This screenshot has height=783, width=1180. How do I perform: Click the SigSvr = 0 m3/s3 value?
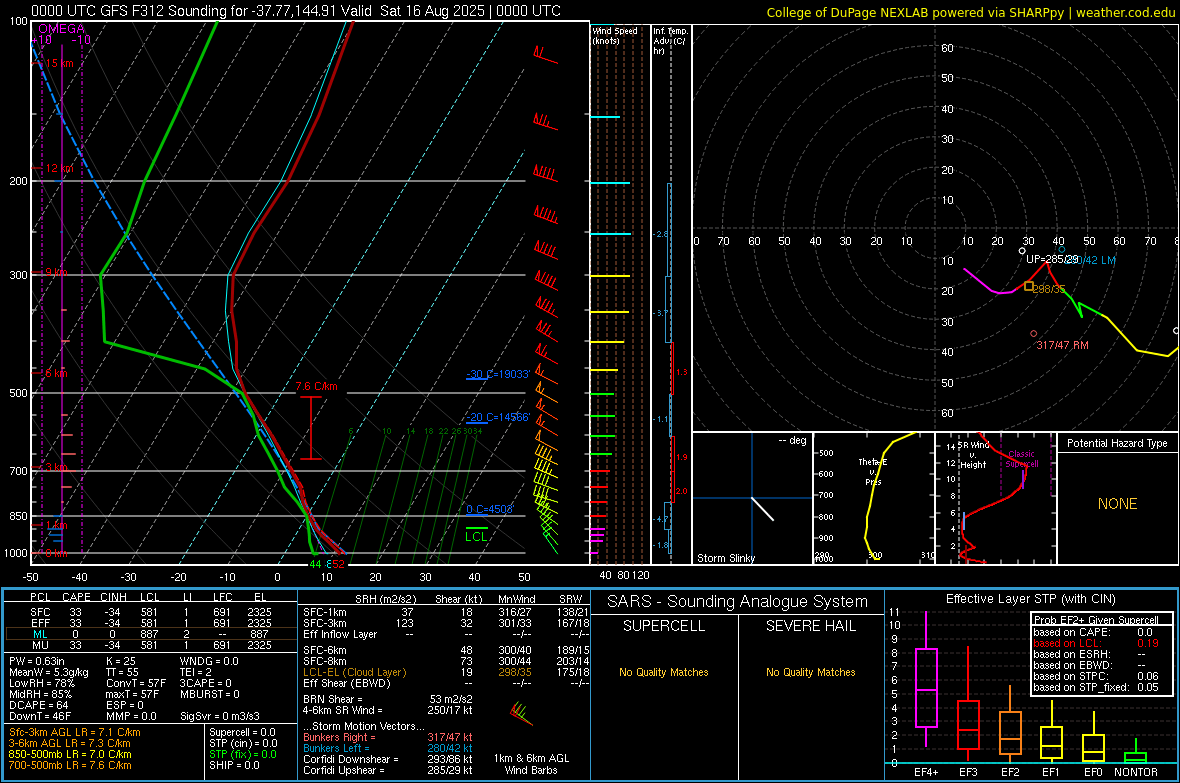(220, 716)
